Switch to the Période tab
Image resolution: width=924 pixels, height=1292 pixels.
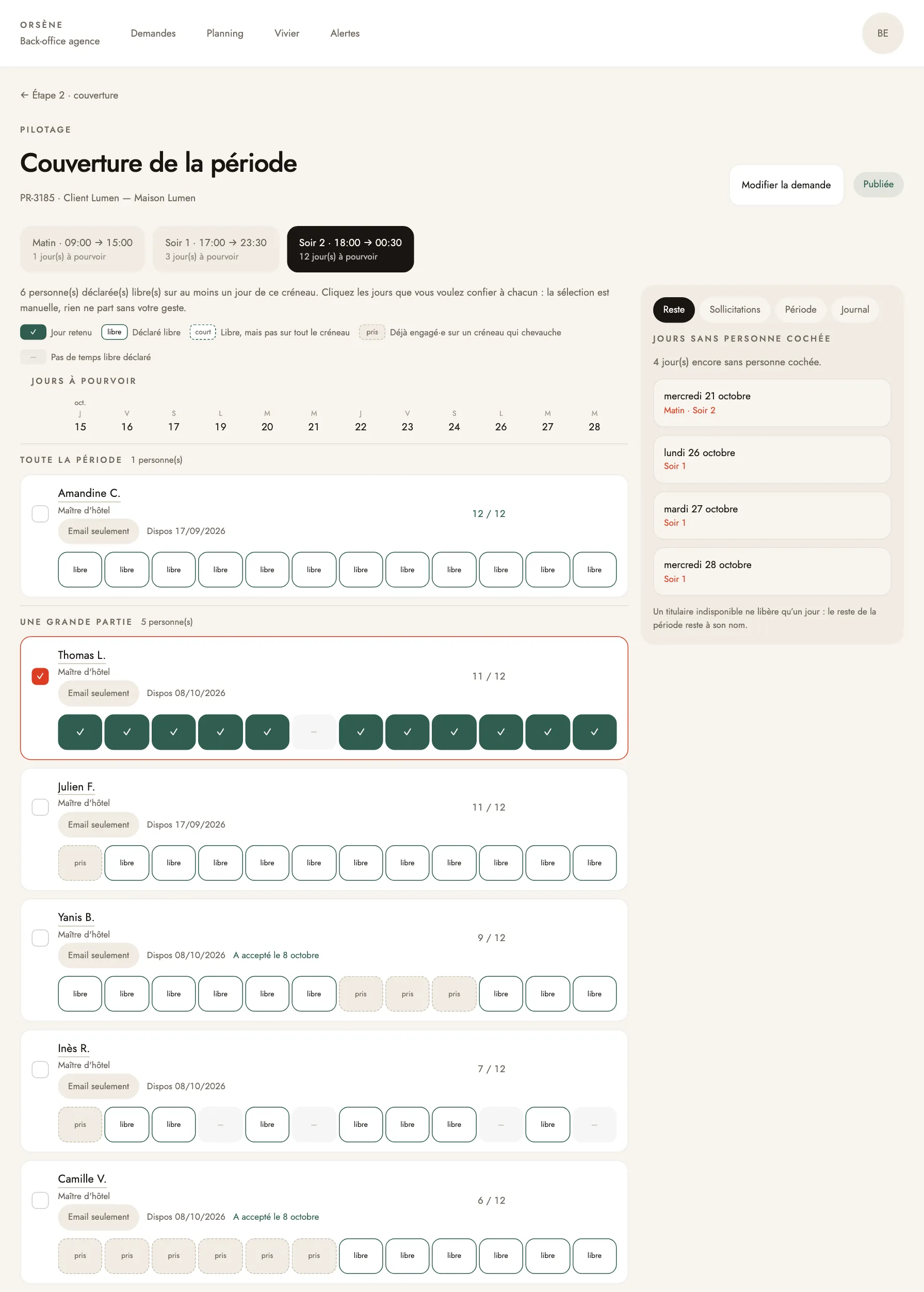800,310
